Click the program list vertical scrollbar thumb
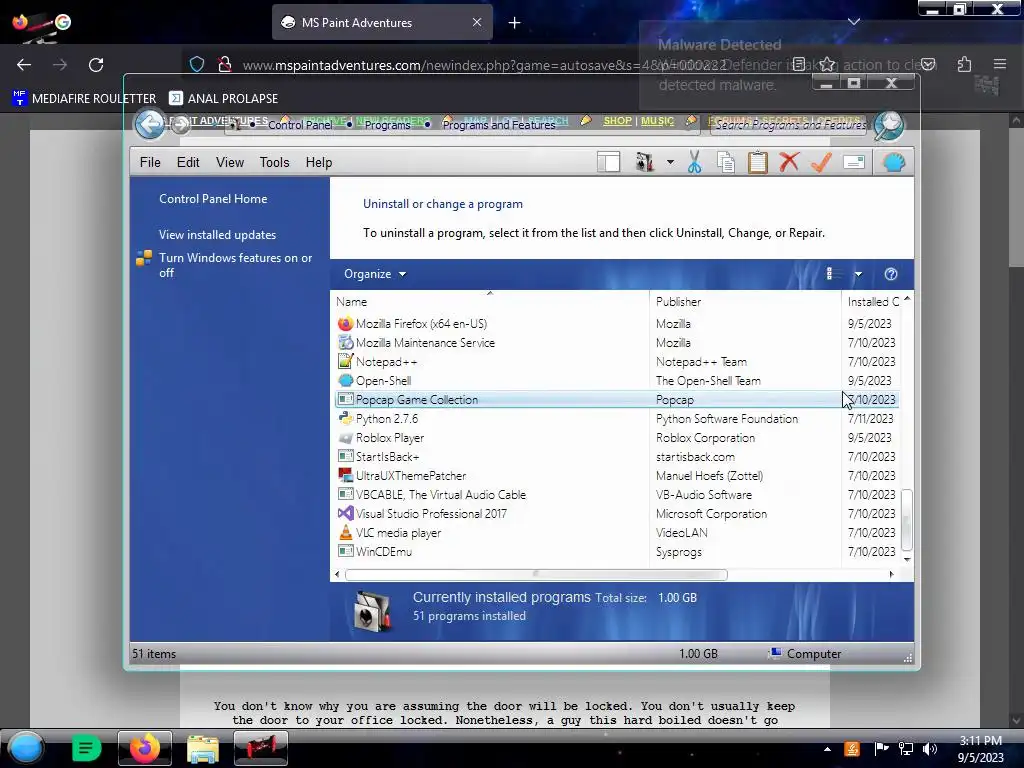This screenshot has width=1024, height=768. (906, 519)
